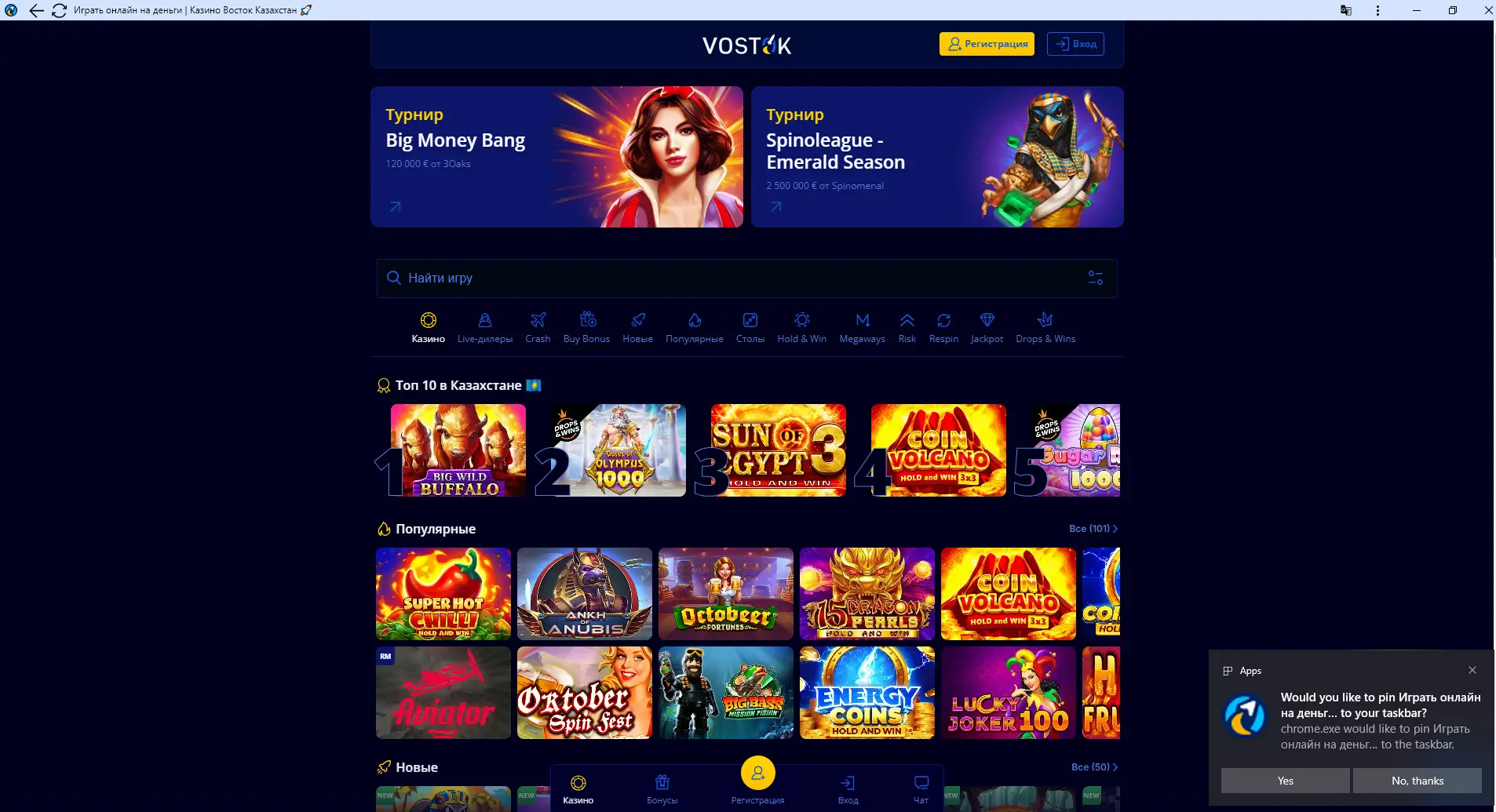Switch to the Respin category tab

(943, 327)
